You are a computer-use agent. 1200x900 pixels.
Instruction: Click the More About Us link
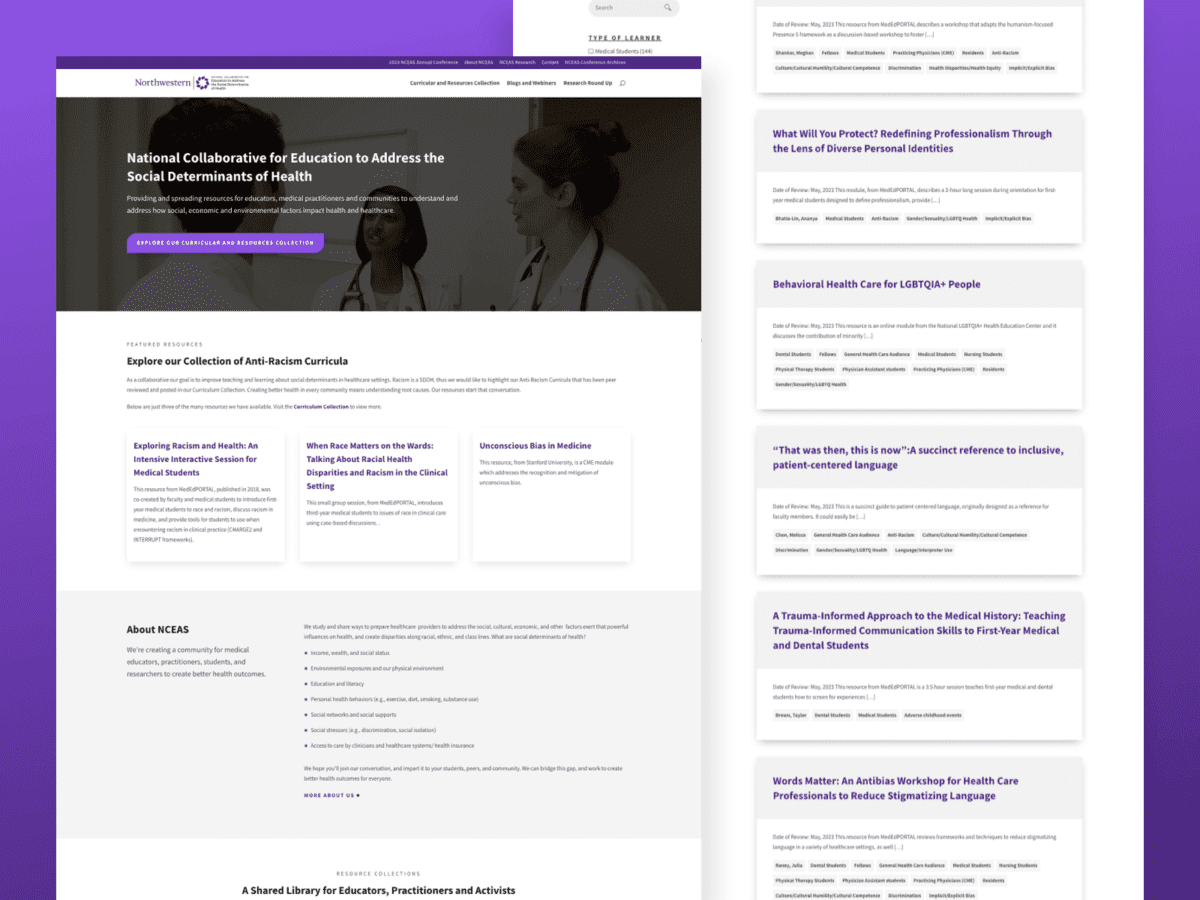point(331,796)
